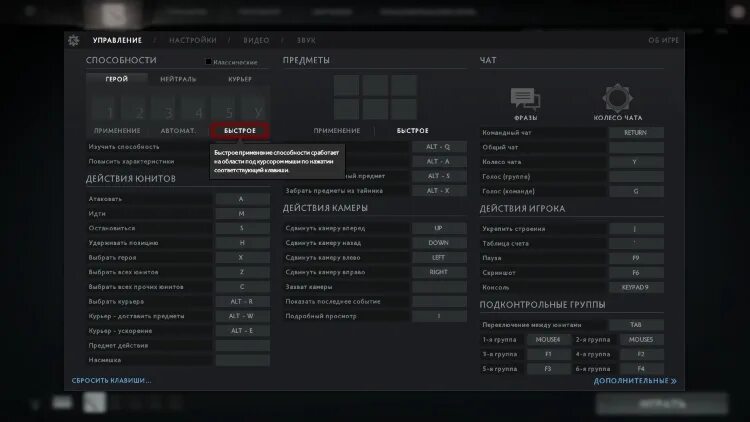Viewport: 750px width, 422px height.
Task: Choose БЫСТРОЕ mode under abilities
Action: [240, 131]
